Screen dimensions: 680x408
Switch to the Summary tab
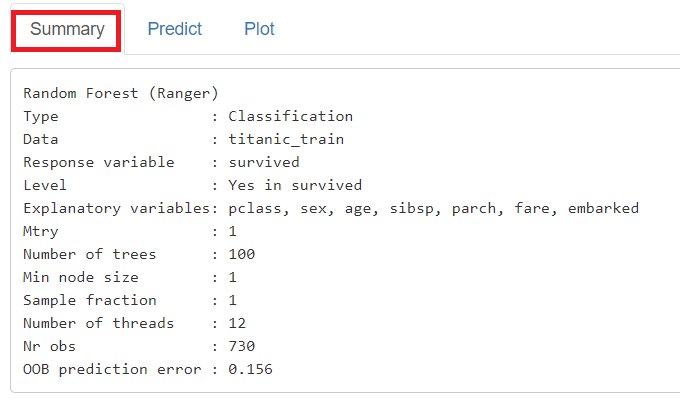(67, 29)
